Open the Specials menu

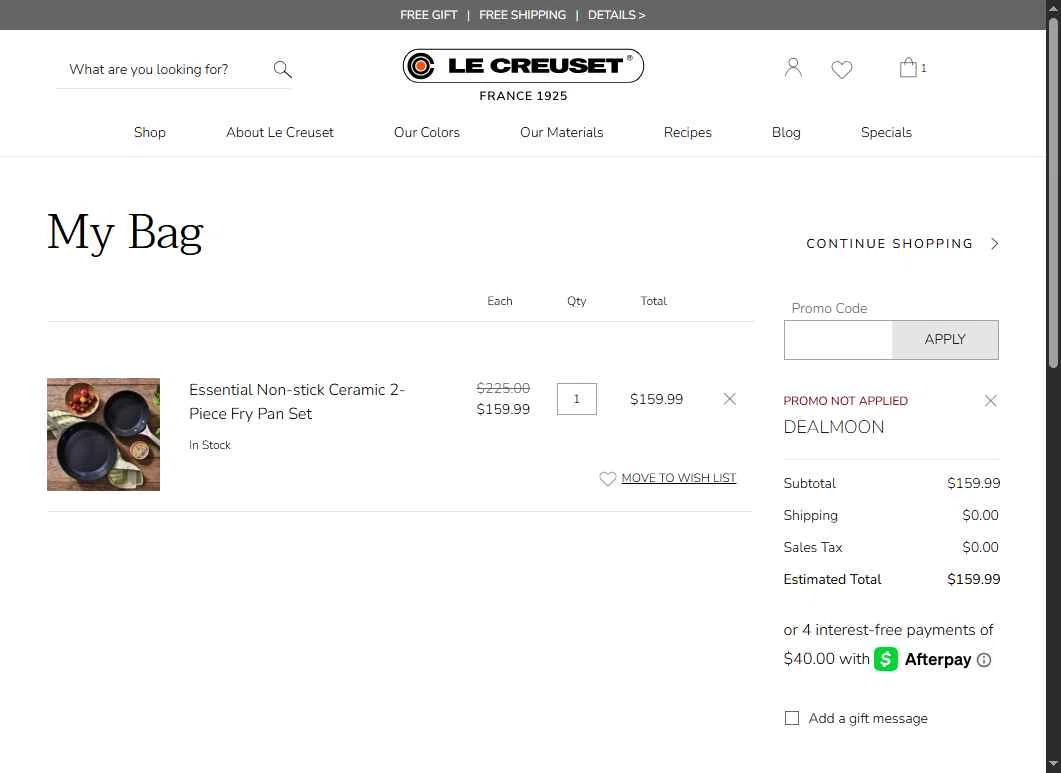[x=886, y=133]
